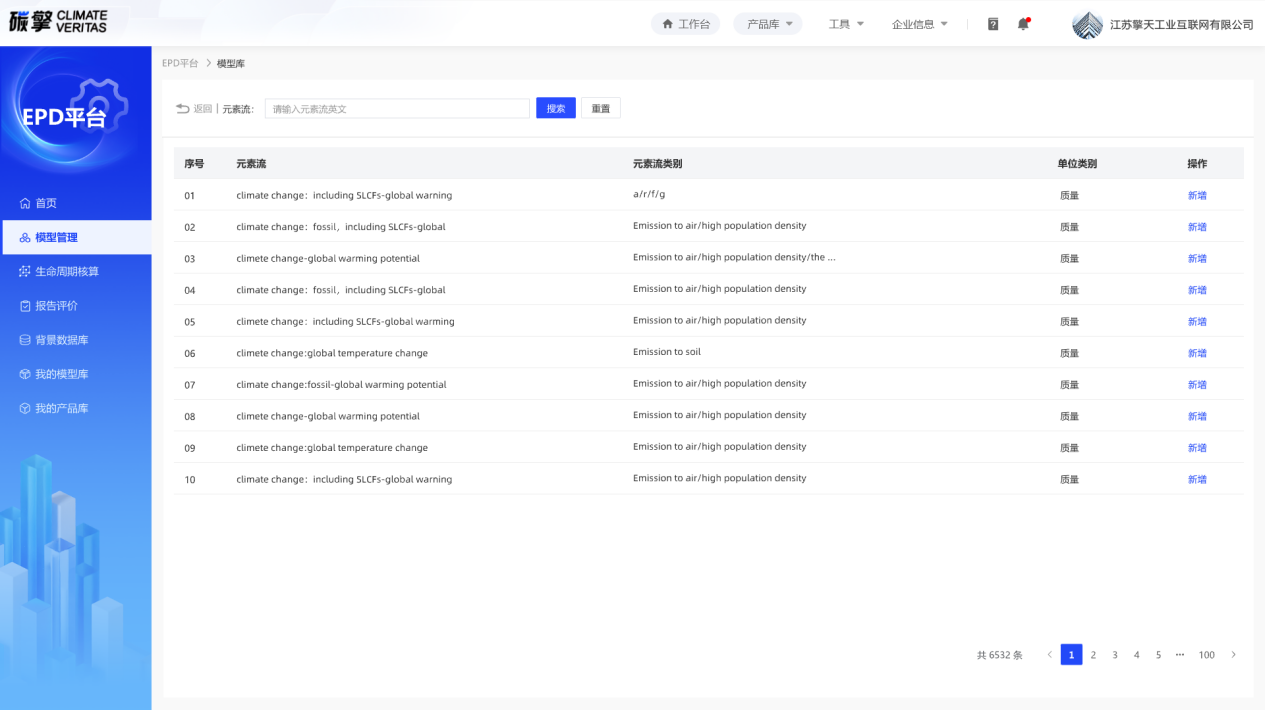Screen dimensions: 1265x710
Task: Select 模型管理 in sidebar menu
Action: 56,237
